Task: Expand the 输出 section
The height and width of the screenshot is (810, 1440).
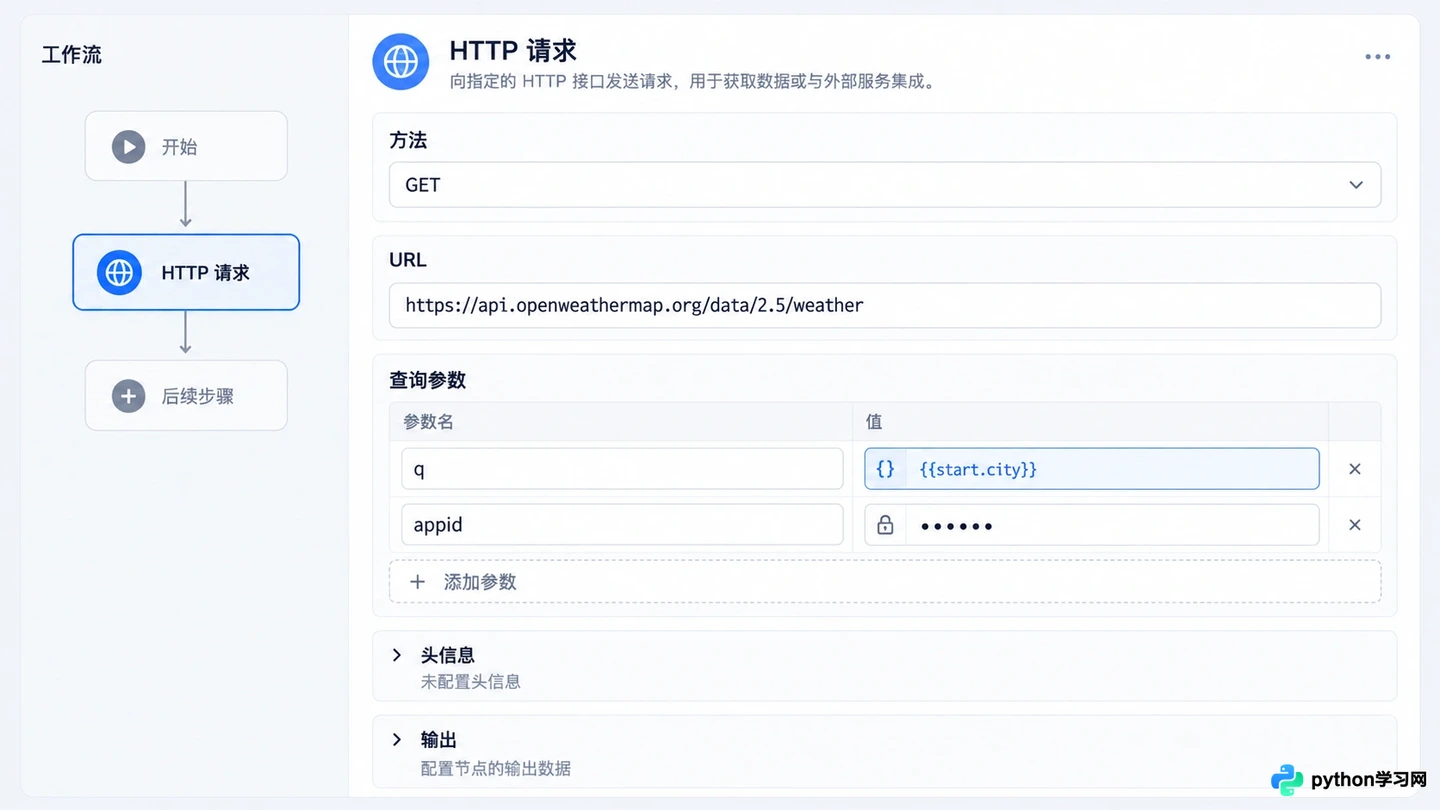Action: pyautogui.click(x=397, y=740)
